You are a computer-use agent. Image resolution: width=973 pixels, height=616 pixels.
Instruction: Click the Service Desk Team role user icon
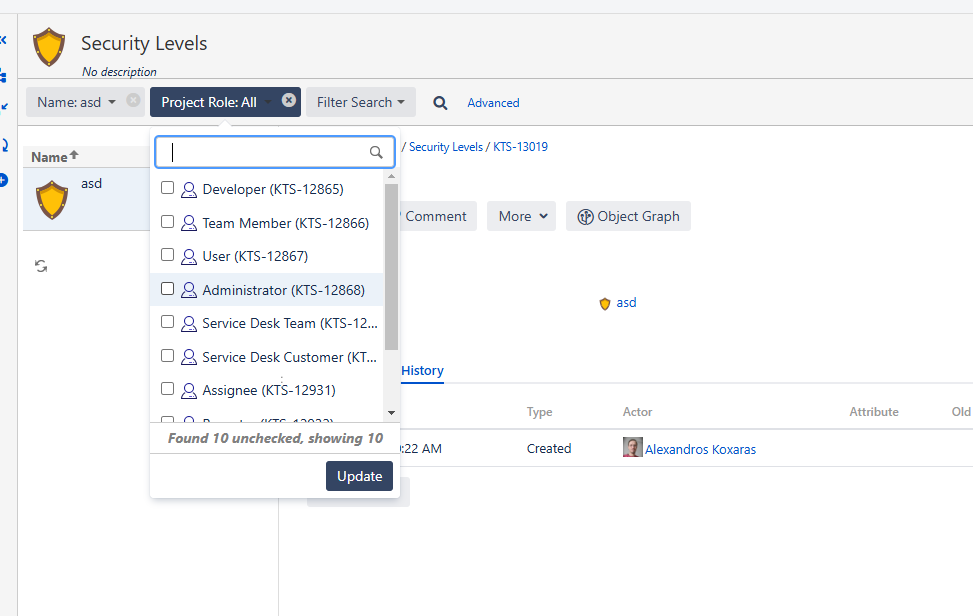pyautogui.click(x=189, y=323)
